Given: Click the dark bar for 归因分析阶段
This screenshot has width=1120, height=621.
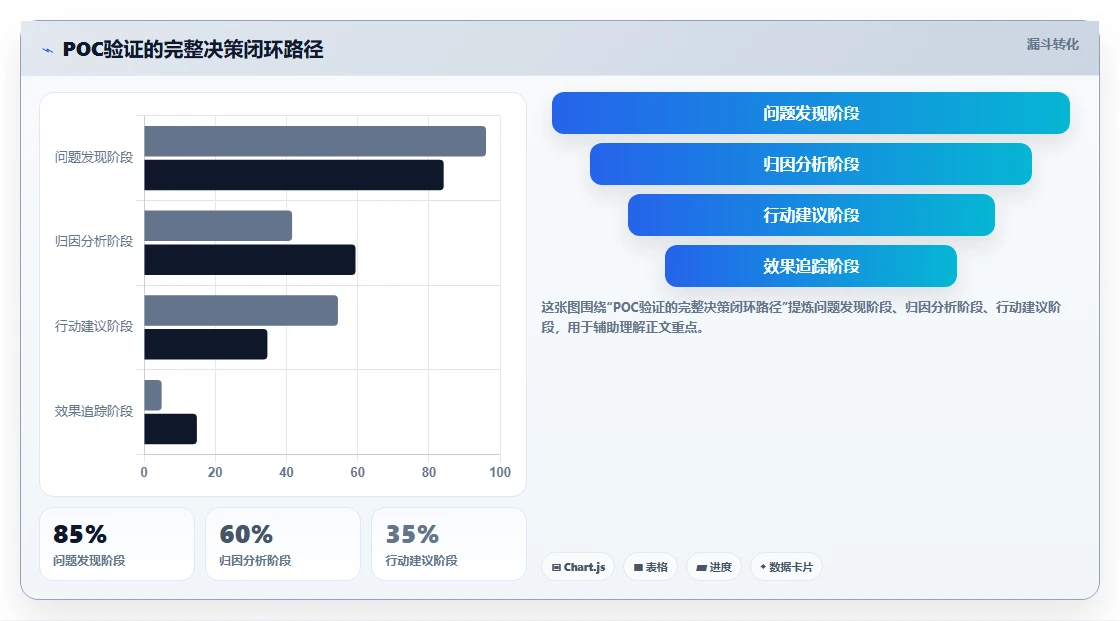Looking at the screenshot, I should click(250, 259).
